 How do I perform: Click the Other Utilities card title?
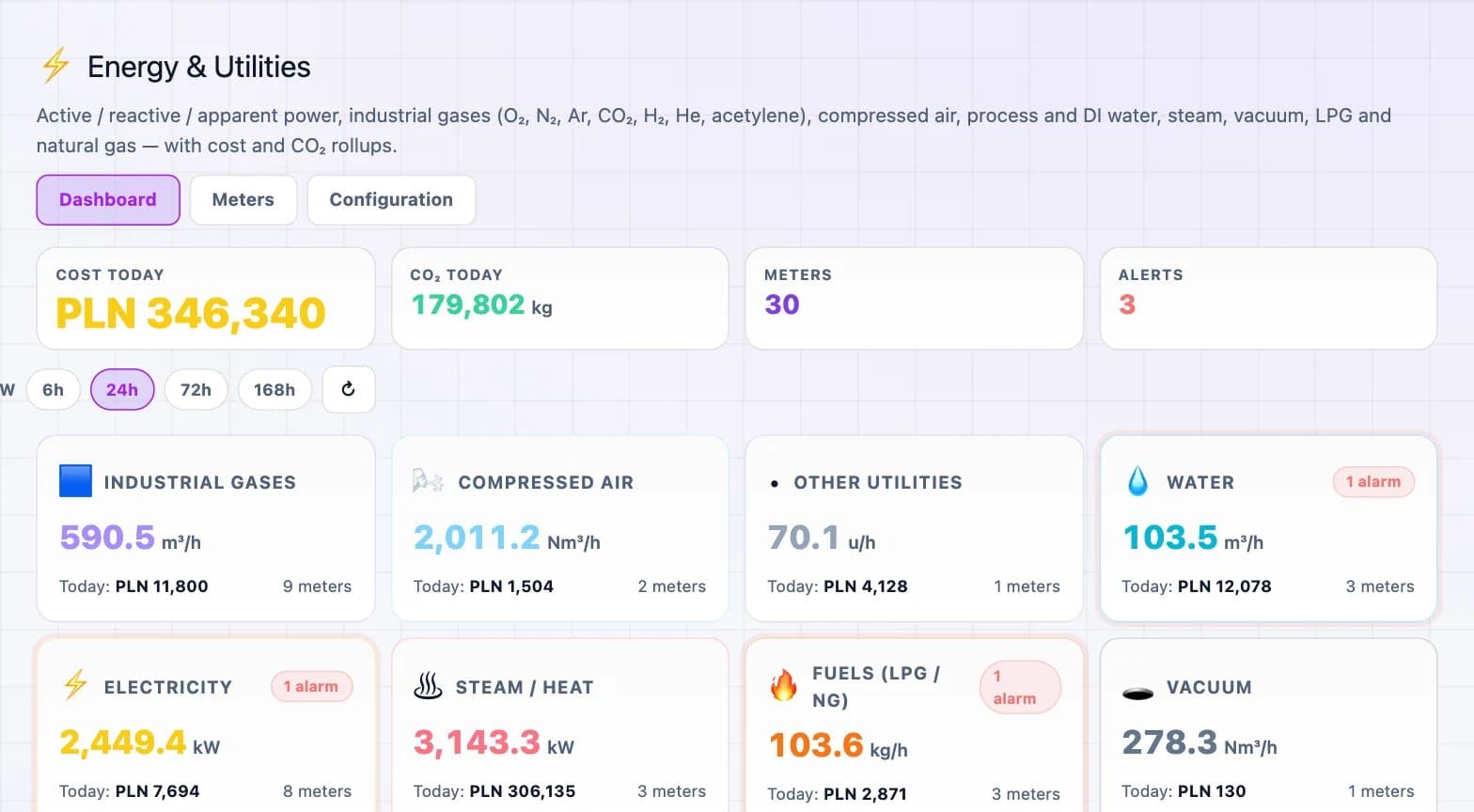tap(878, 482)
